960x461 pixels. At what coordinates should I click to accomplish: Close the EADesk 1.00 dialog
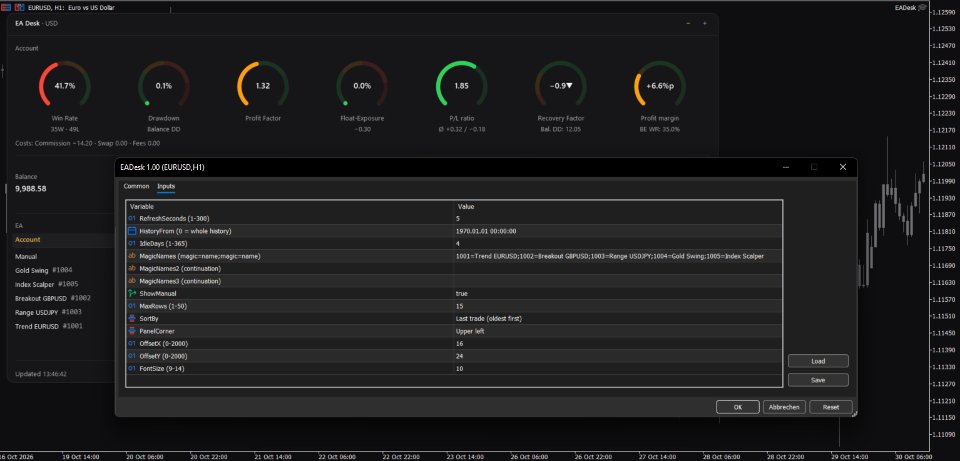842,167
